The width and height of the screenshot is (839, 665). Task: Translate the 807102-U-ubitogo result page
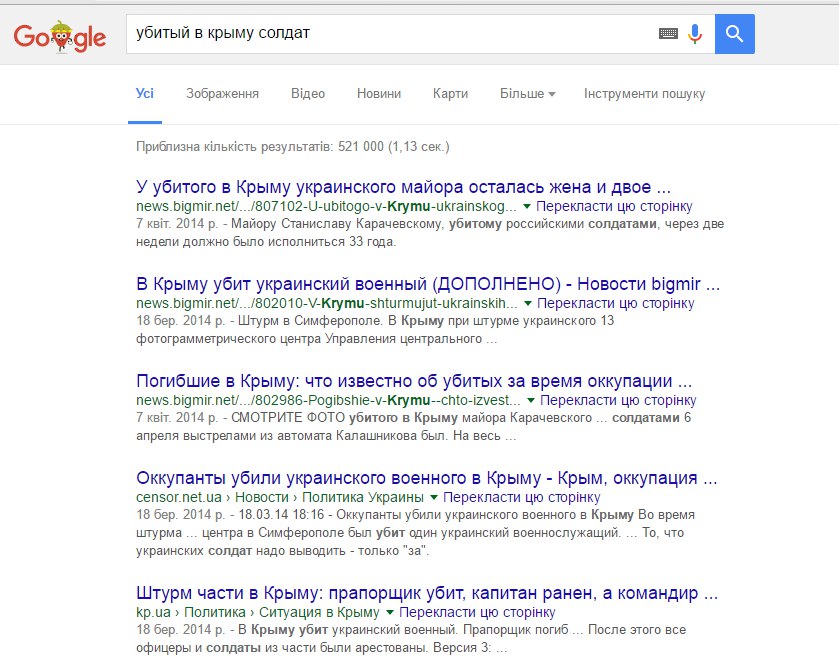614,207
